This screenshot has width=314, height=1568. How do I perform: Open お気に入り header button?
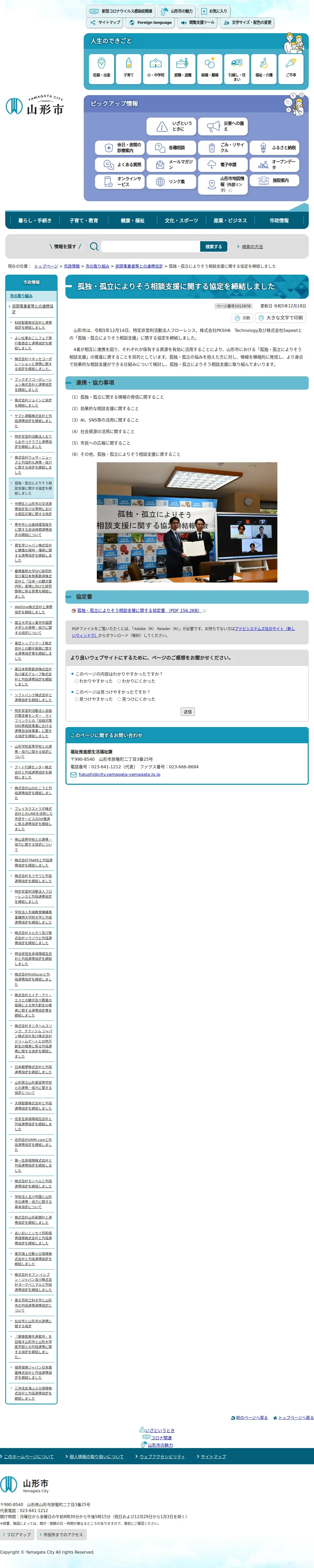(x=214, y=11)
